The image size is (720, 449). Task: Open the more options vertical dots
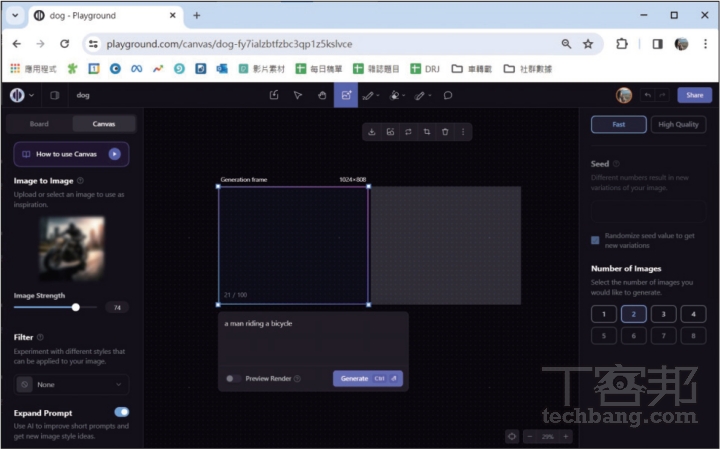(x=463, y=132)
